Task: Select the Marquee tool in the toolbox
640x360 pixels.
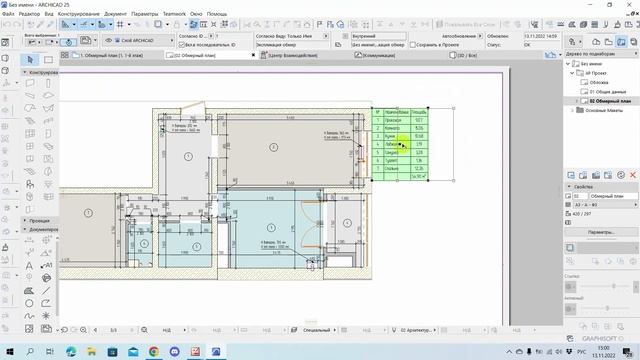Action: point(48,60)
